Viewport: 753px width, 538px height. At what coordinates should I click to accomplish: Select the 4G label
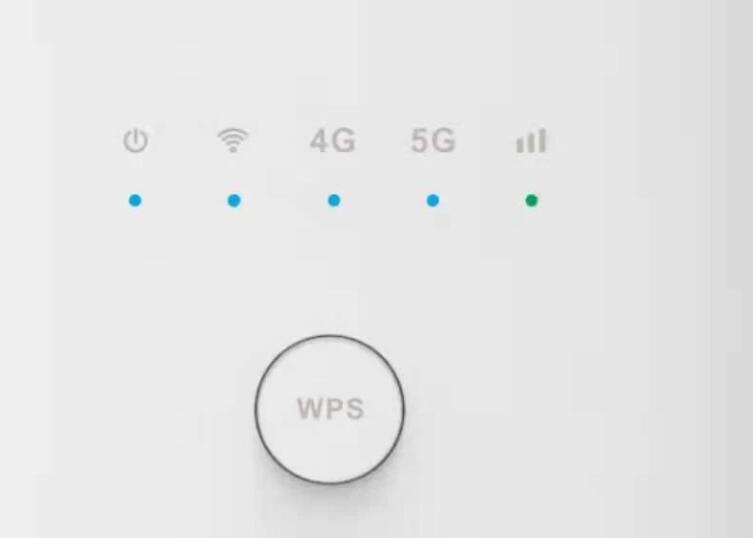pyautogui.click(x=333, y=141)
